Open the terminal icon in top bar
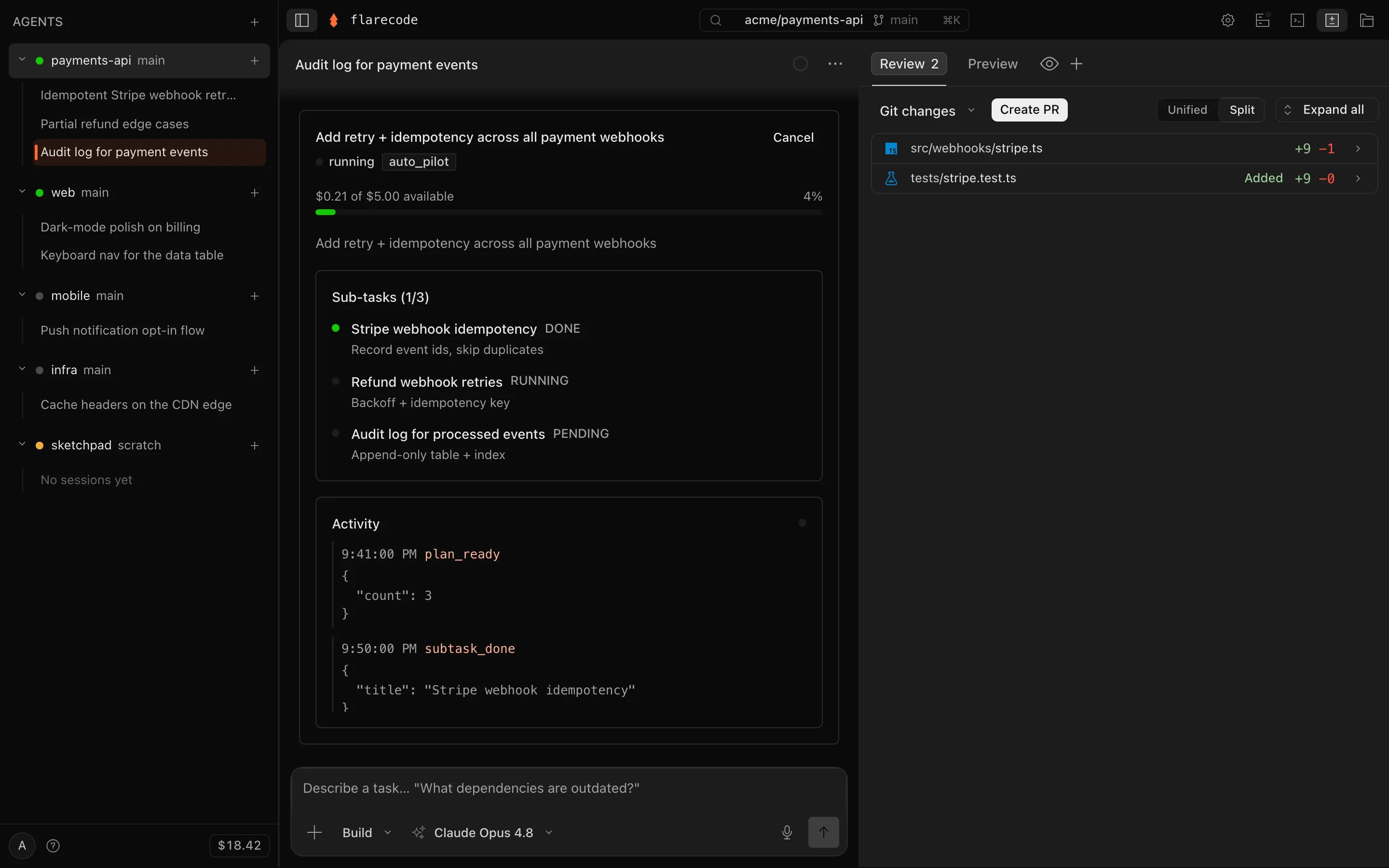Screen dimensions: 1389x868 click(1297, 20)
